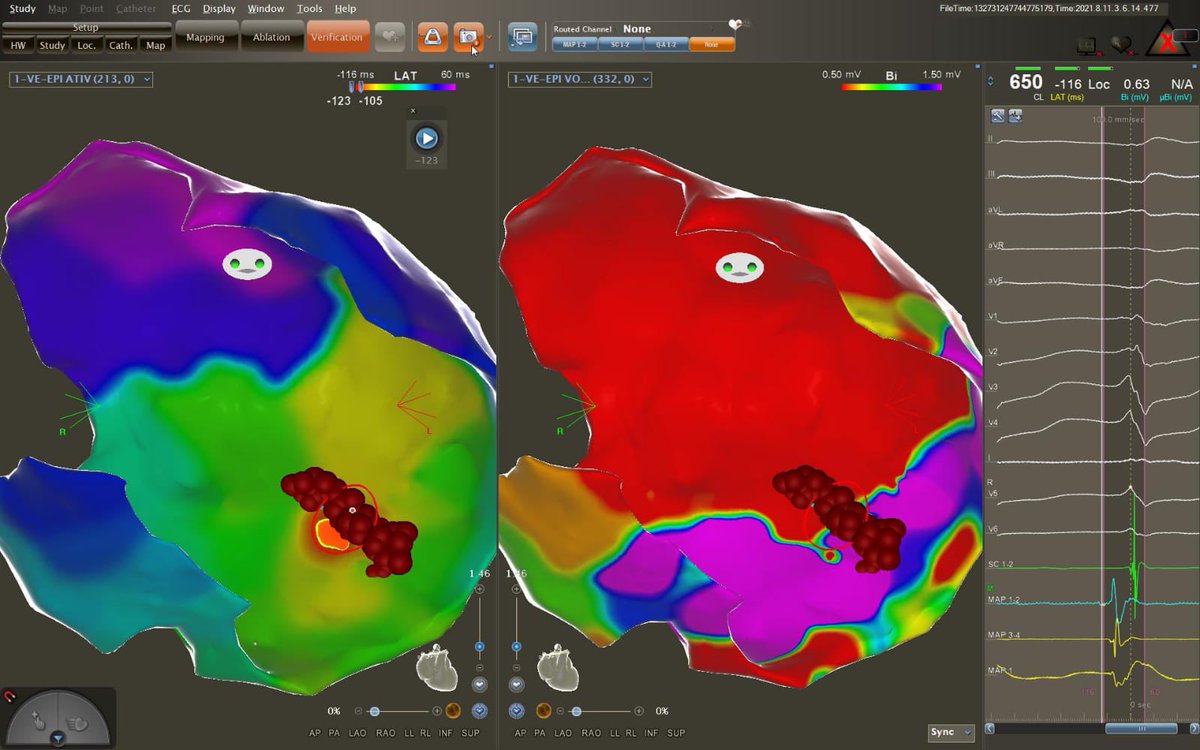Open the ECG menu
1200x750 pixels.
181,8
